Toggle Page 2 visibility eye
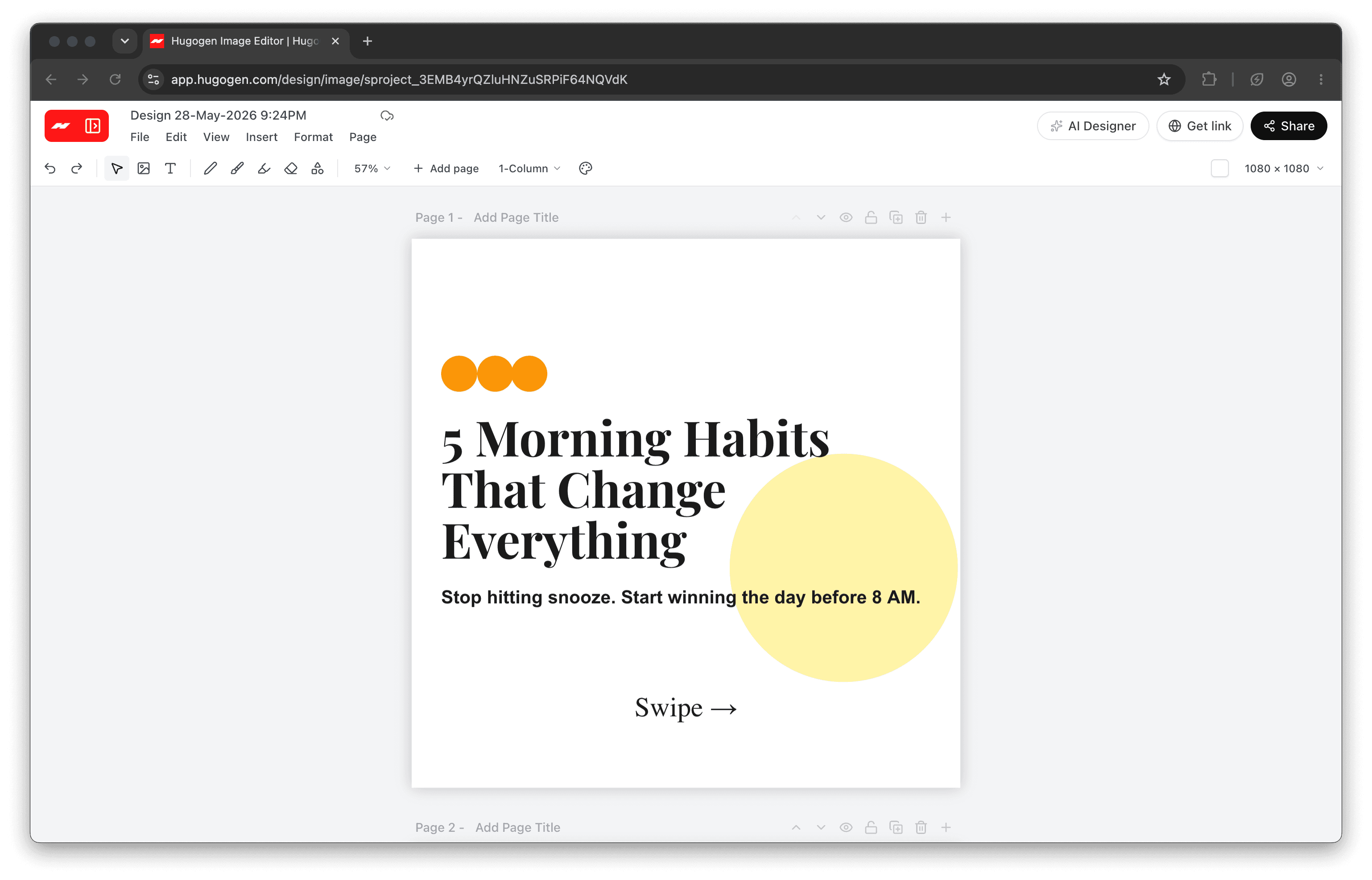Image resolution: width=1372 pixels, height=880 pixels. point(846,827)
